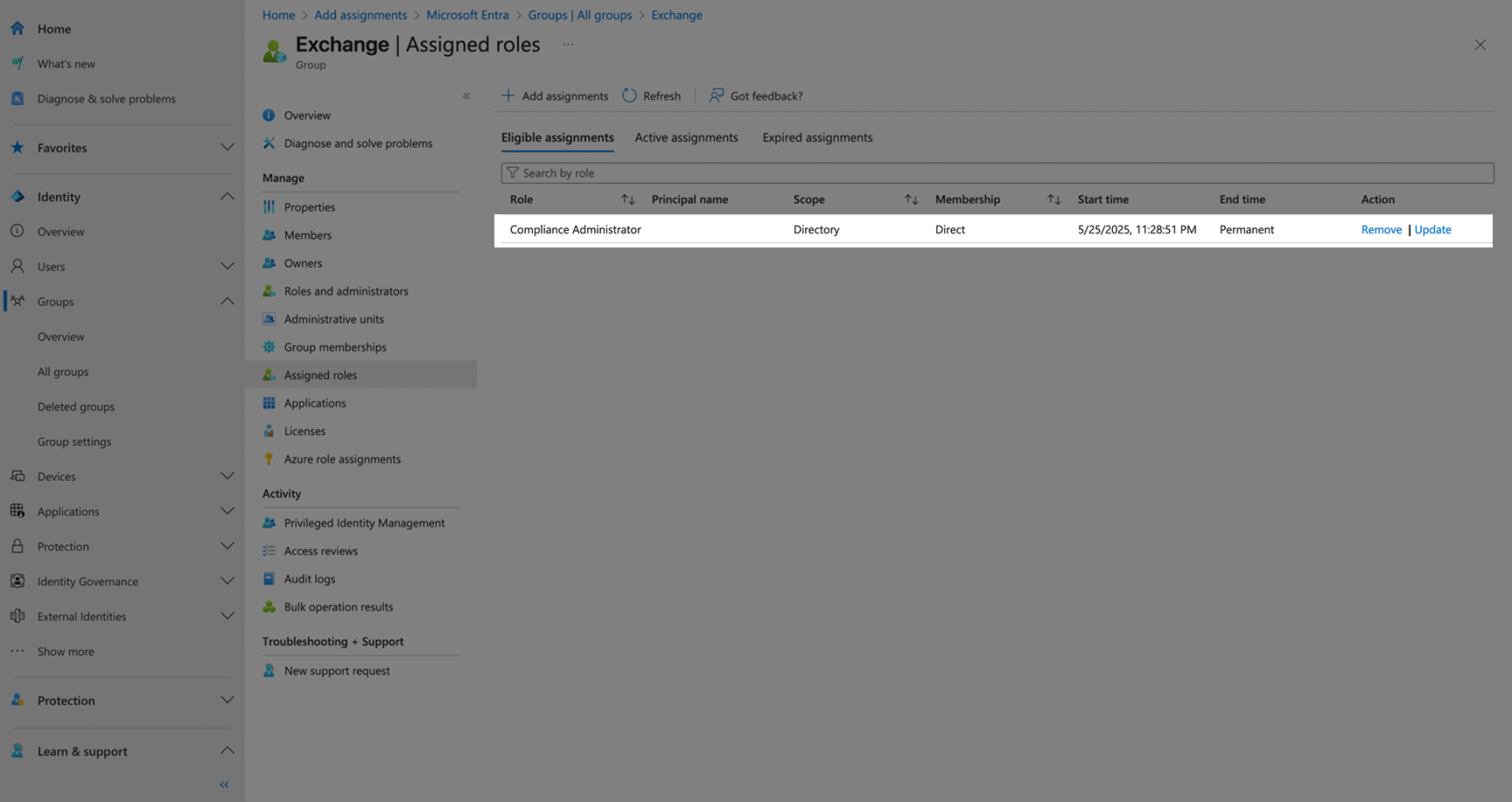Click the Access reviews list icon
Viewport: 1512px width, 802px height.
pos(269,551)
